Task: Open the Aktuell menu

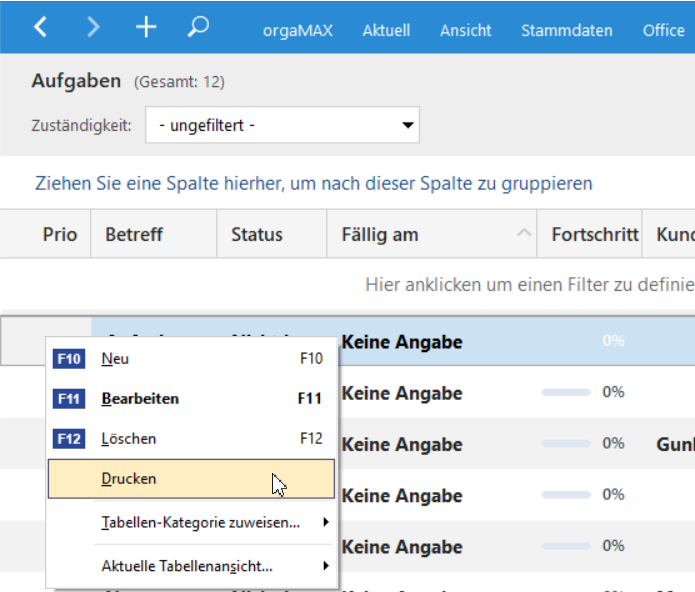Action: point(386,30)
